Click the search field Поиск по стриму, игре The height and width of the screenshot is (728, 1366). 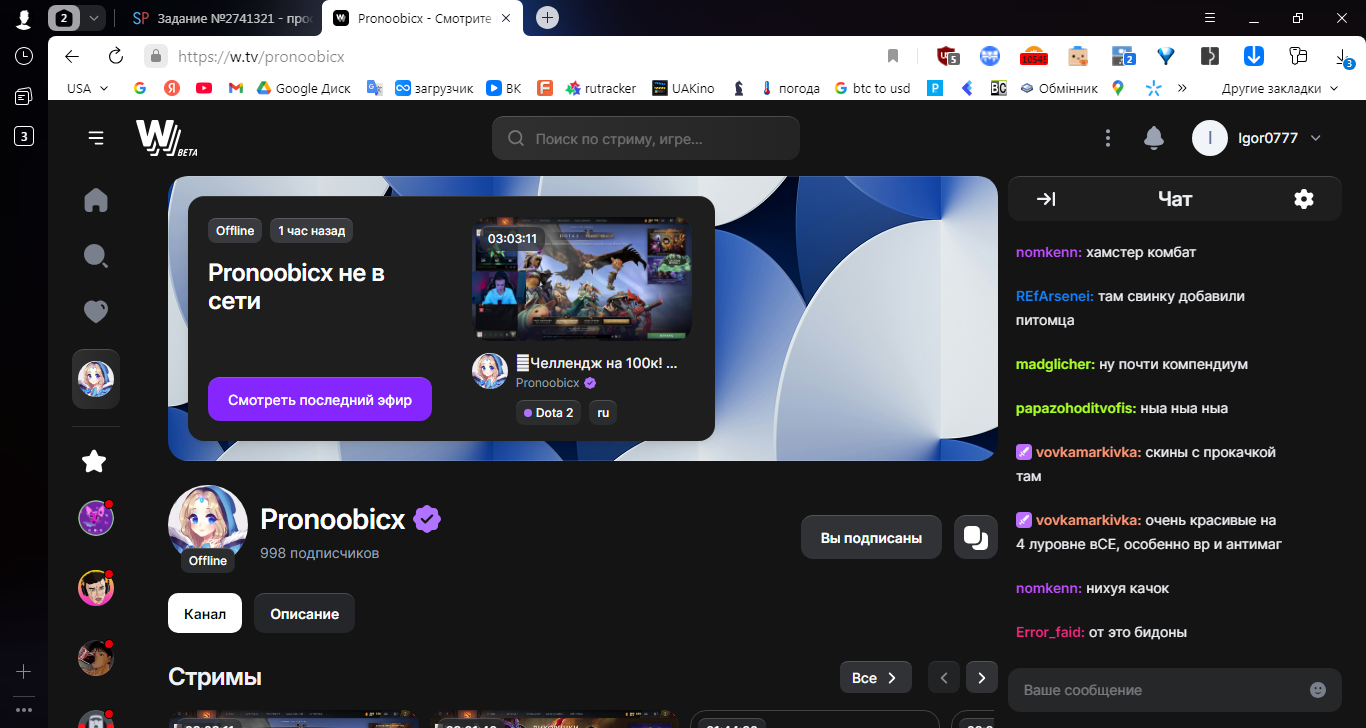646,138
